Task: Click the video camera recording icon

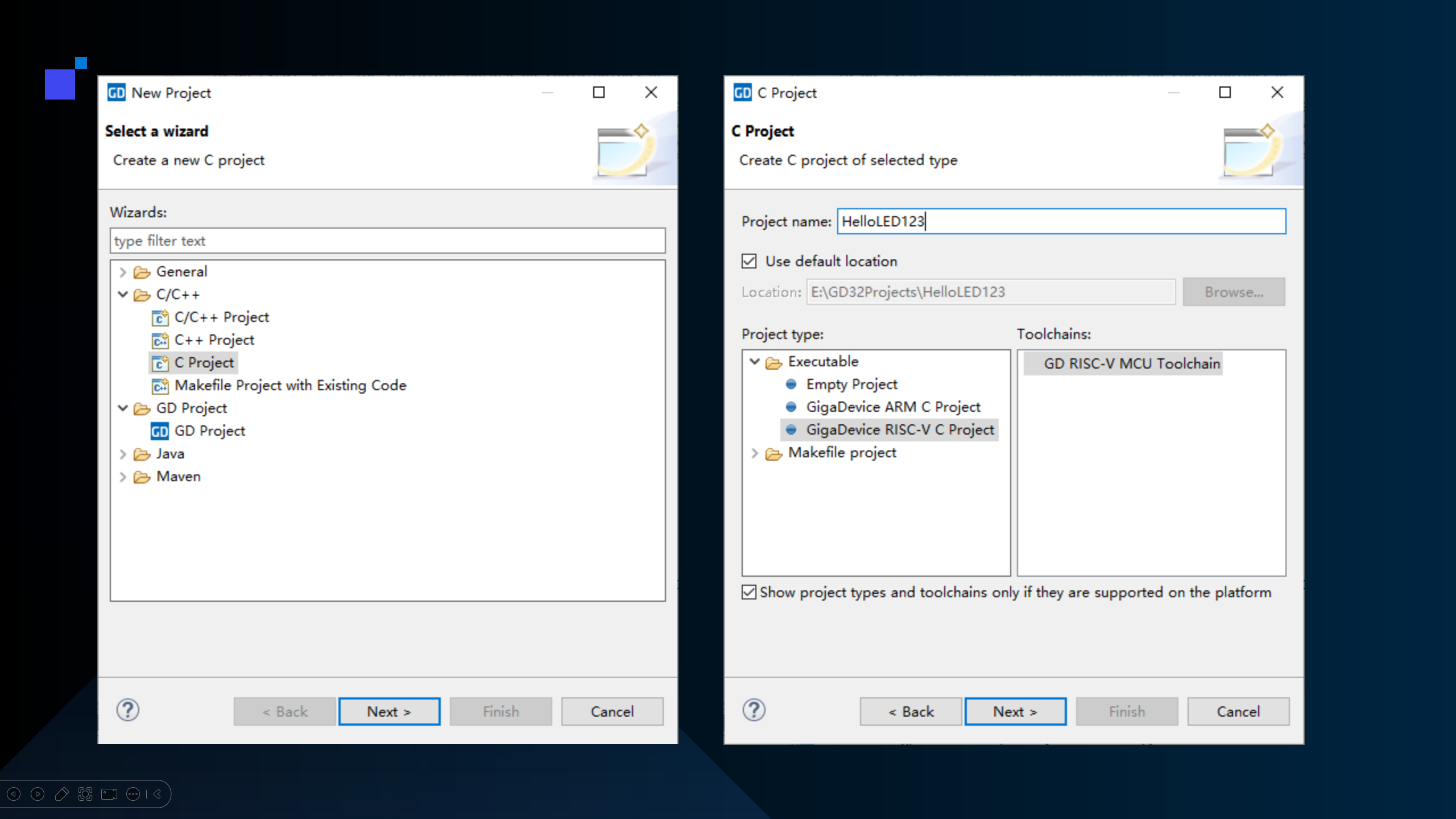Action: (x=109, y=794)
